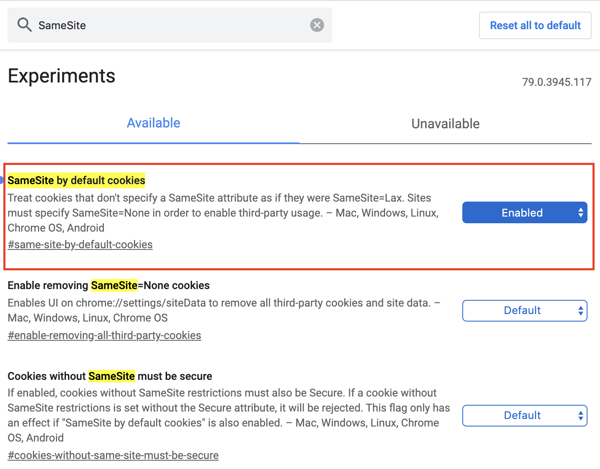Click the arrows on the first Default select
Image resolution: width=600 pixels, height=469 pixels.
click(580, 311)
